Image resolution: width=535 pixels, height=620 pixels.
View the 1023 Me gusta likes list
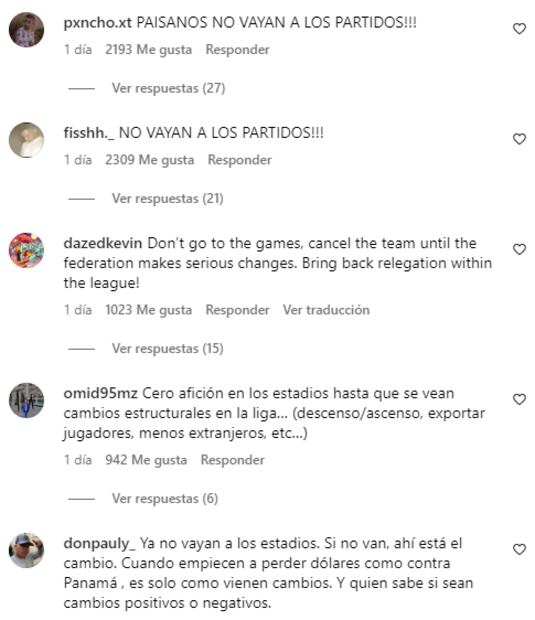click(148, 310)
